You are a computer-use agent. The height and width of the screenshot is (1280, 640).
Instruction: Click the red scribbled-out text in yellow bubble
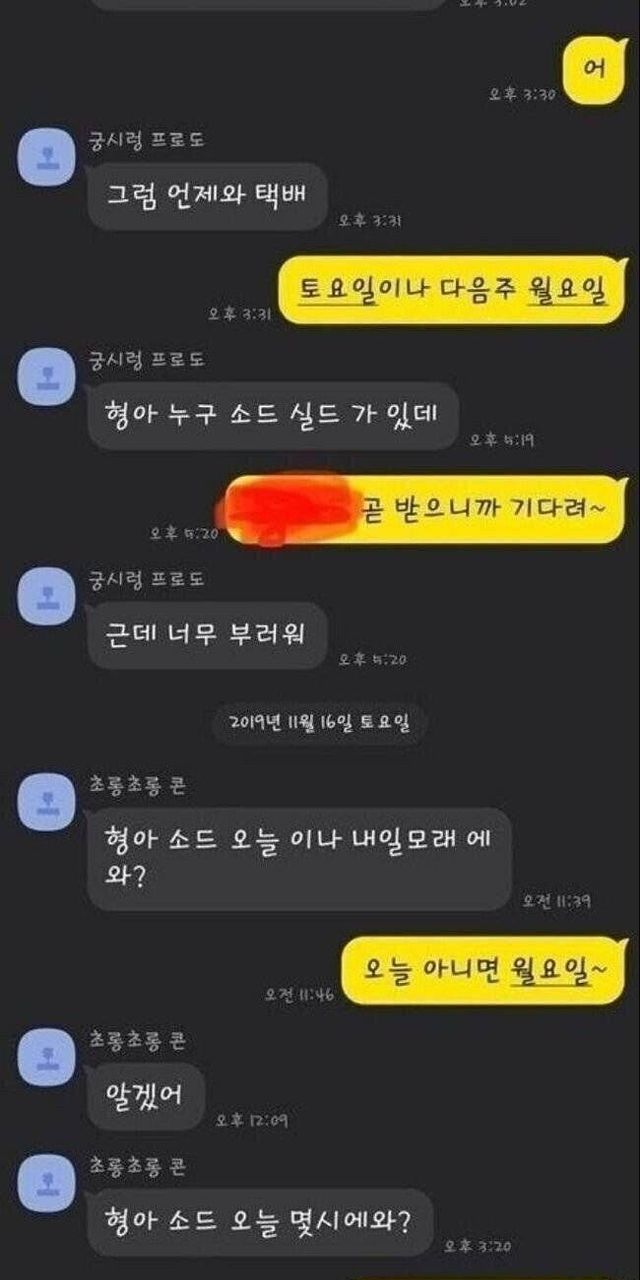pyautogui.click(x=290, y=508)
